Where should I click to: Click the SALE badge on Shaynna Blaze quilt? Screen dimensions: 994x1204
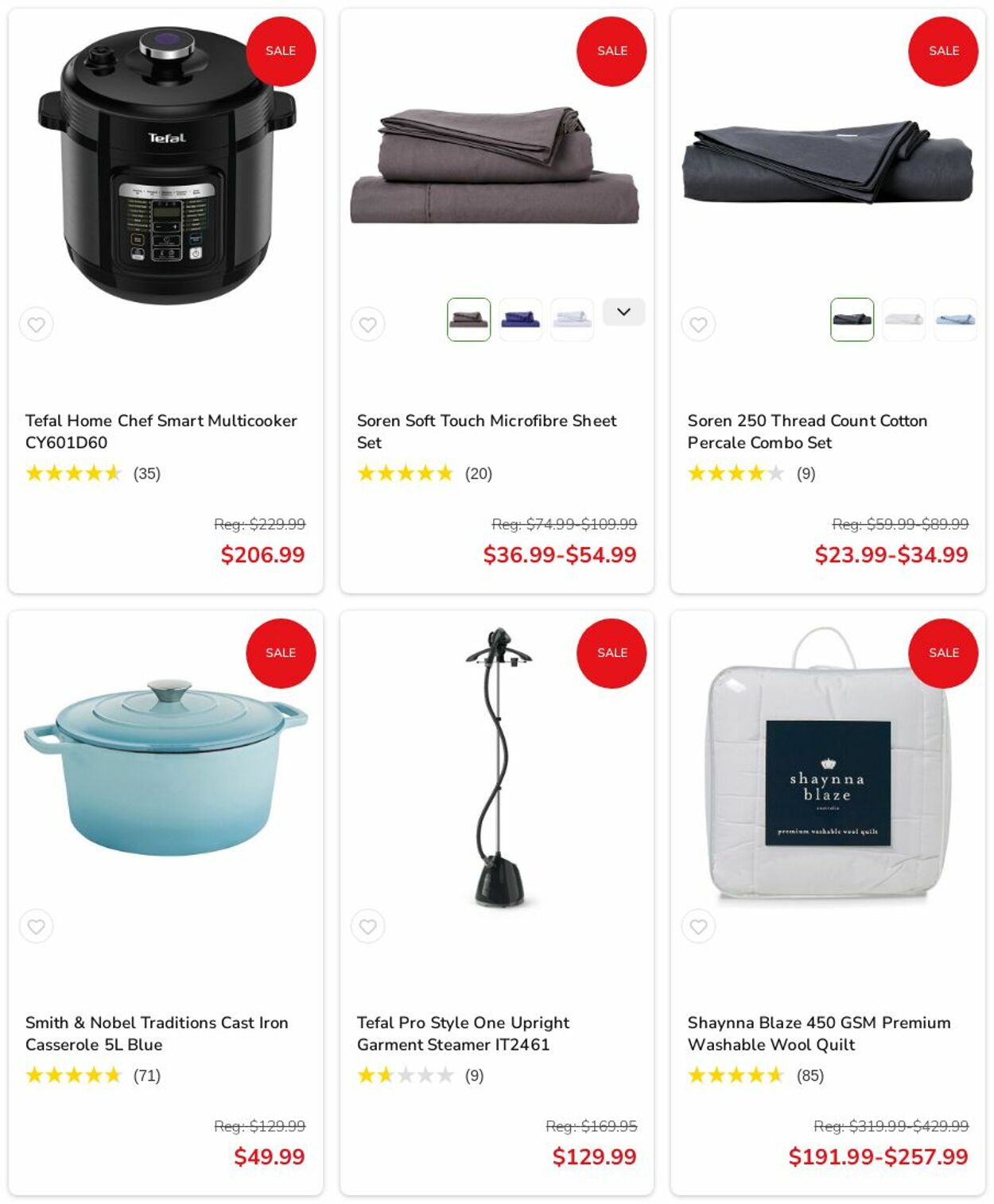(x=943, y=653)
